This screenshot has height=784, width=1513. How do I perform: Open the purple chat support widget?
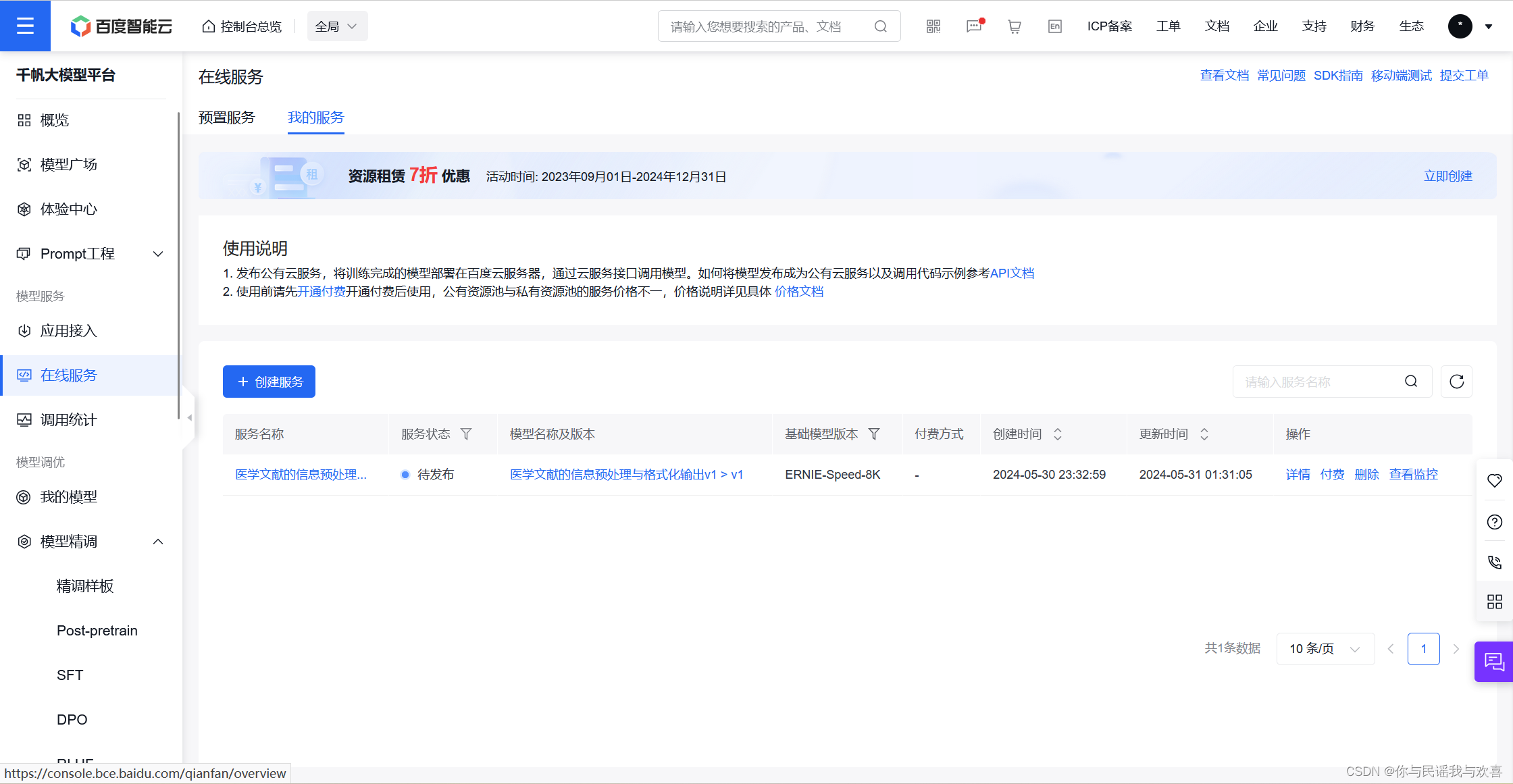pos(1494,662)
